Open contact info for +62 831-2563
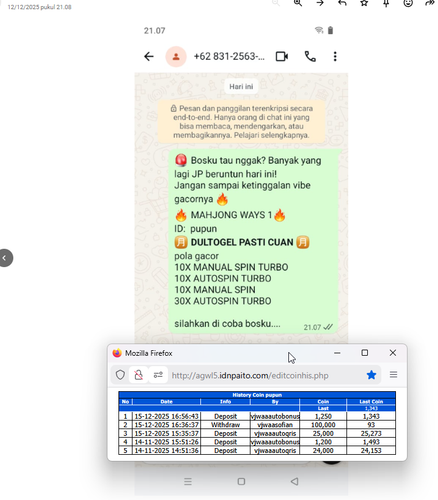The height and width of the screenshot is (500, 438). (229, 56)
